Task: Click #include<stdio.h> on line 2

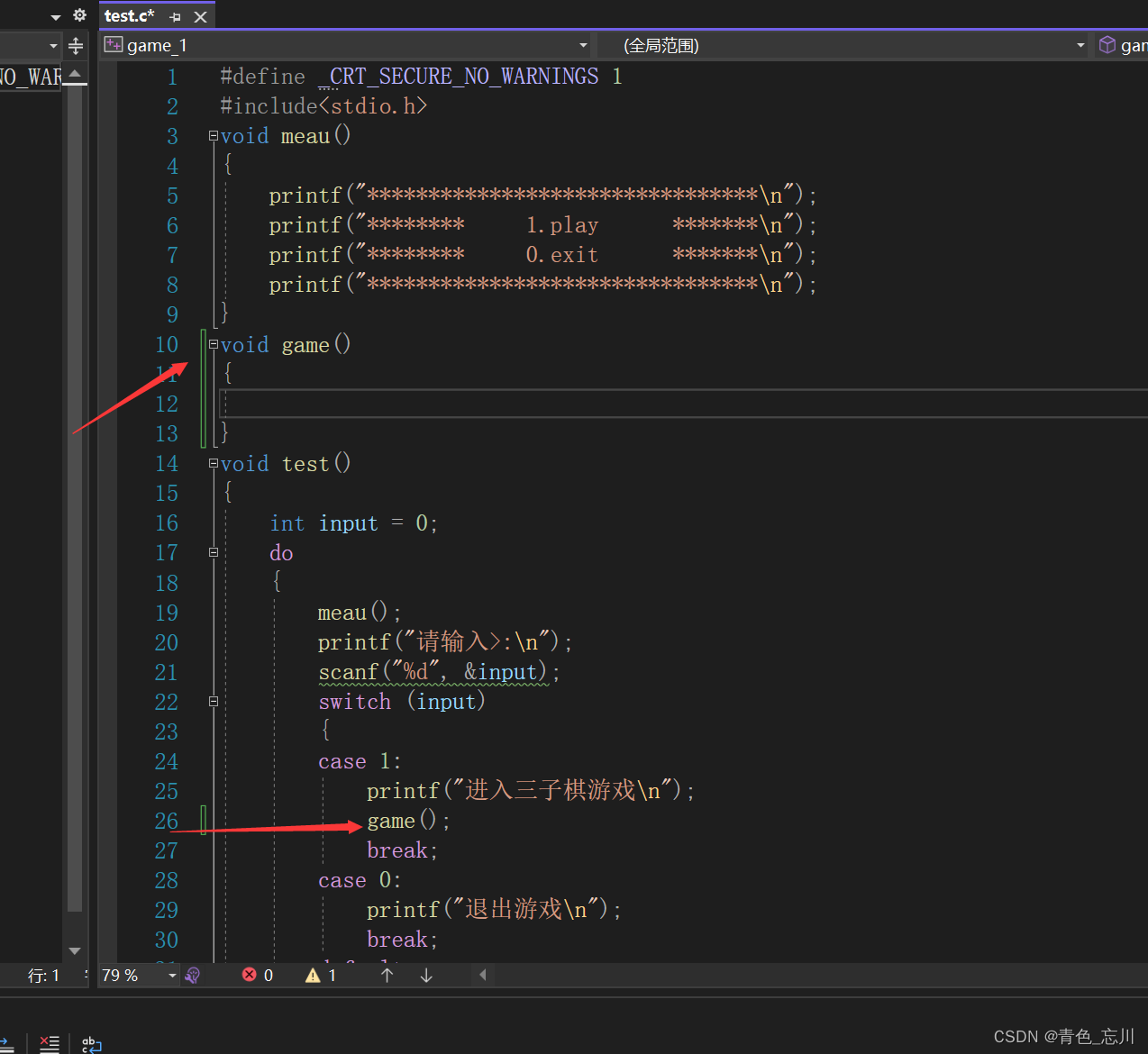Action: point(323,106)
